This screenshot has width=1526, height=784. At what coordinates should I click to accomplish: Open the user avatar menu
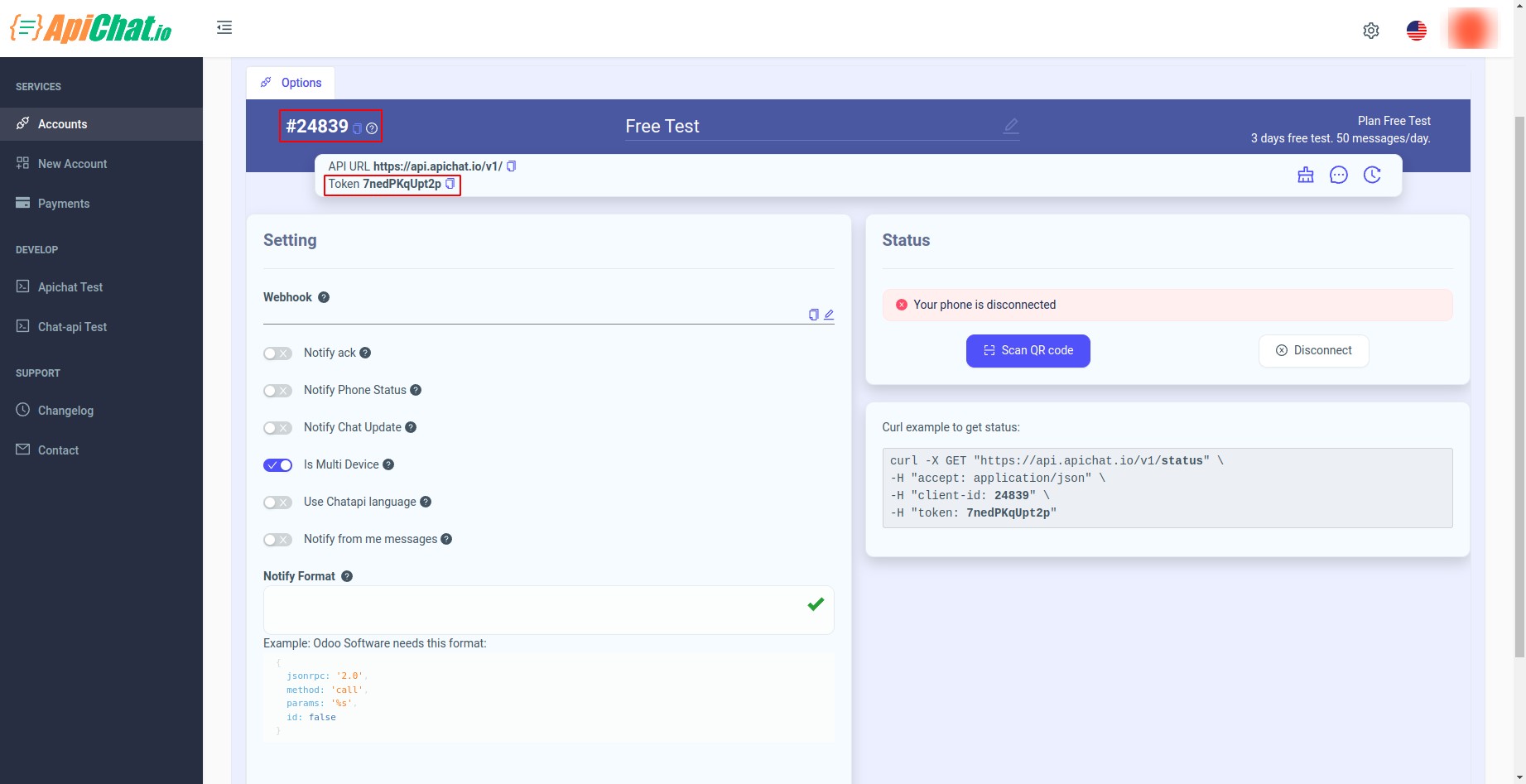coord(1471,29)
